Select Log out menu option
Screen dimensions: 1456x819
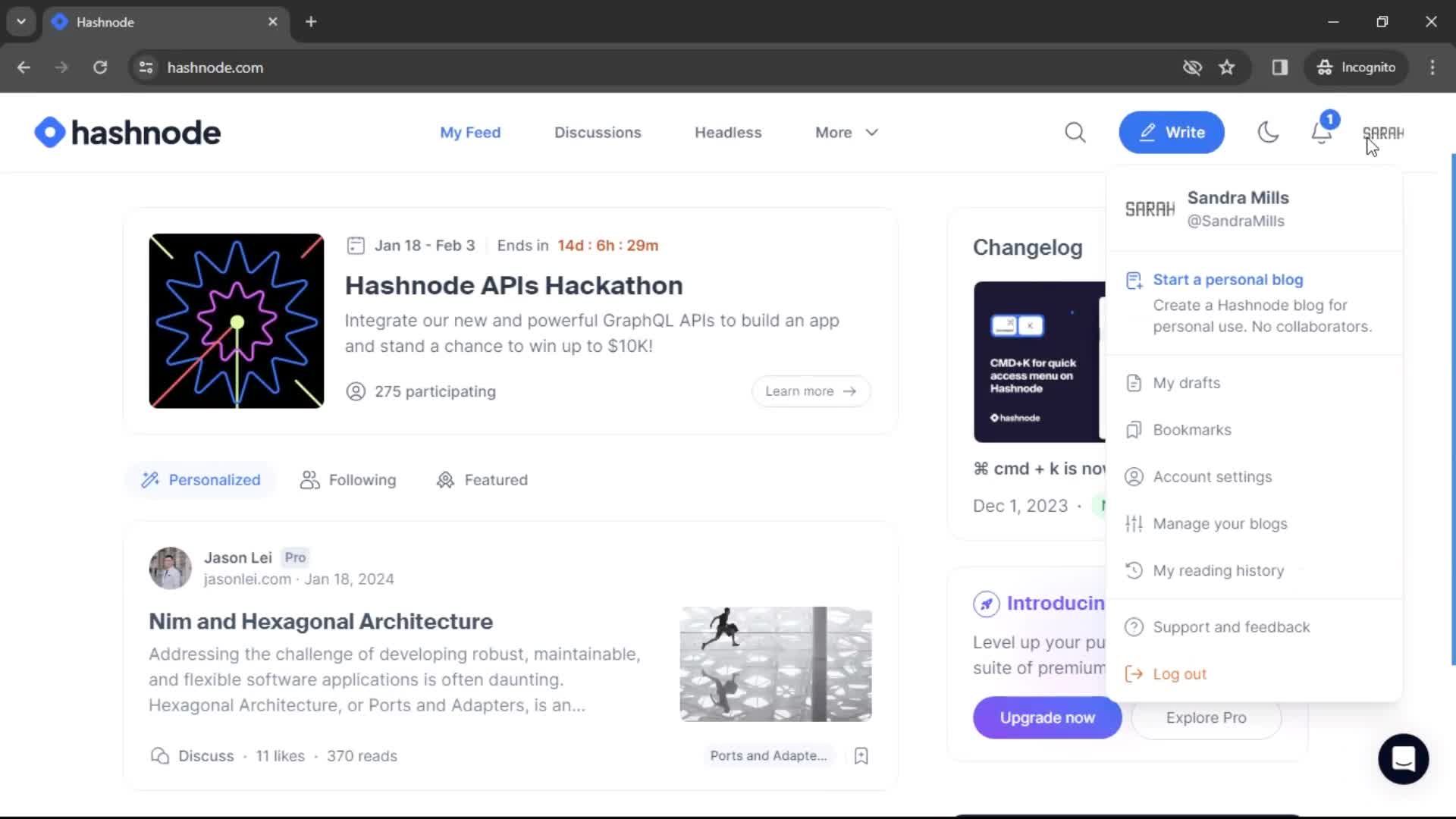point(1180,674)
